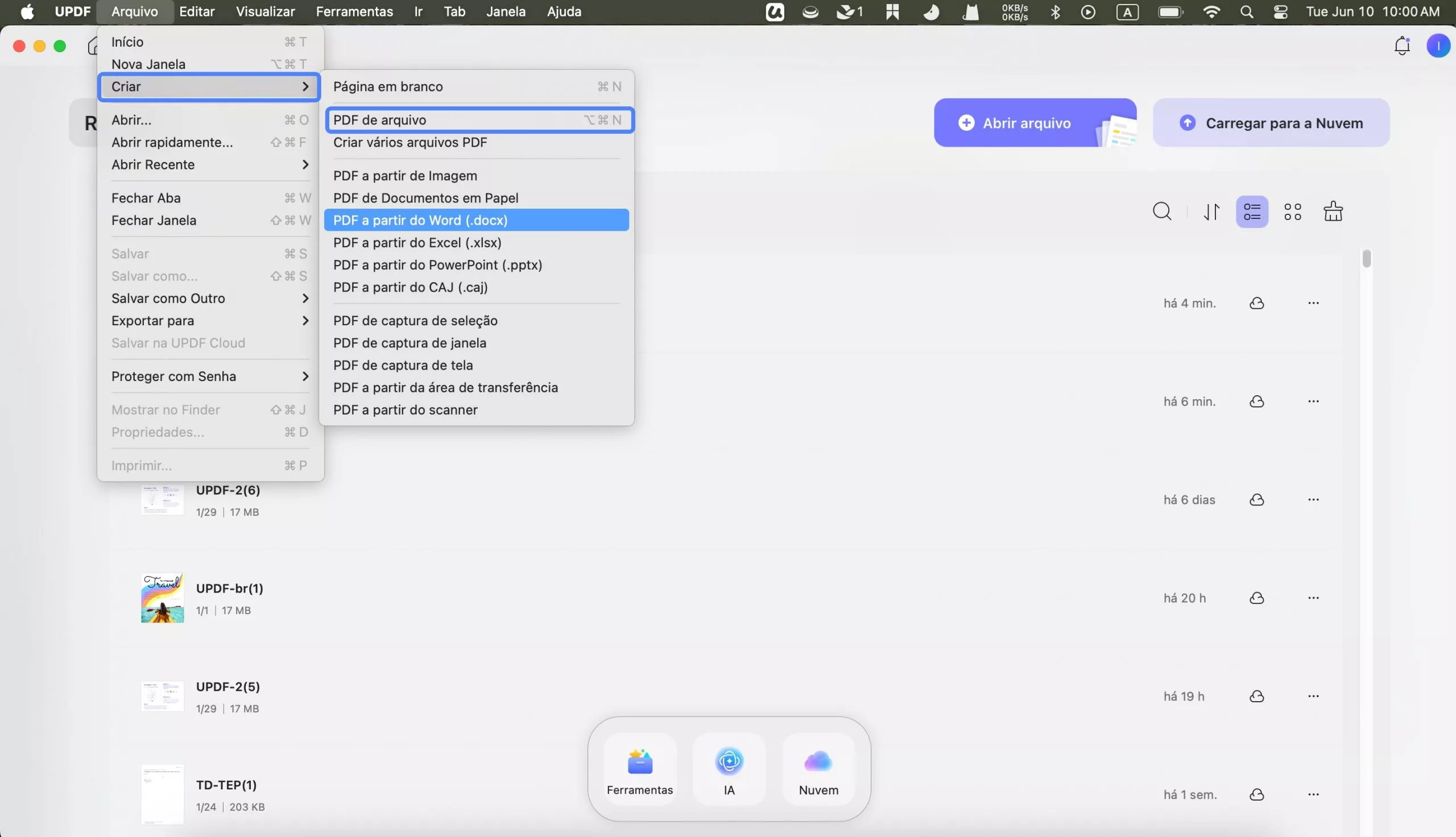Open macOS Spotlight search in the menu bar
This screenshot has width=1456, height=837.
point(1246,12)
